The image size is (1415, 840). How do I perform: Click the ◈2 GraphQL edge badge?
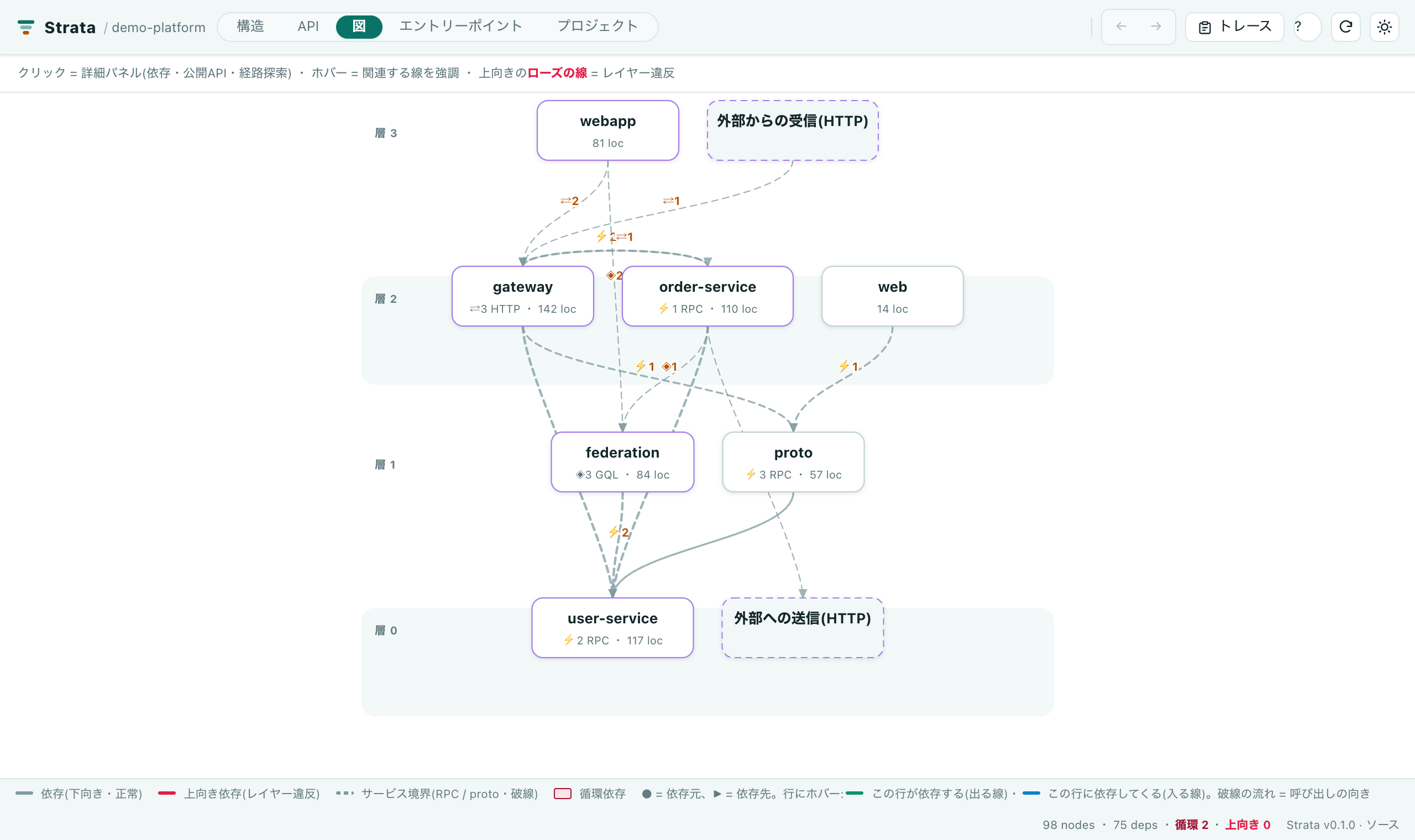tap(614, 276)
